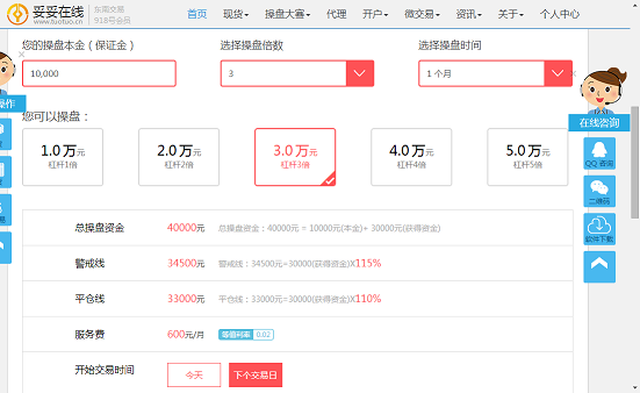Go to the 代理 page
The image size is (640, 393).
click(x=336, y=14)
